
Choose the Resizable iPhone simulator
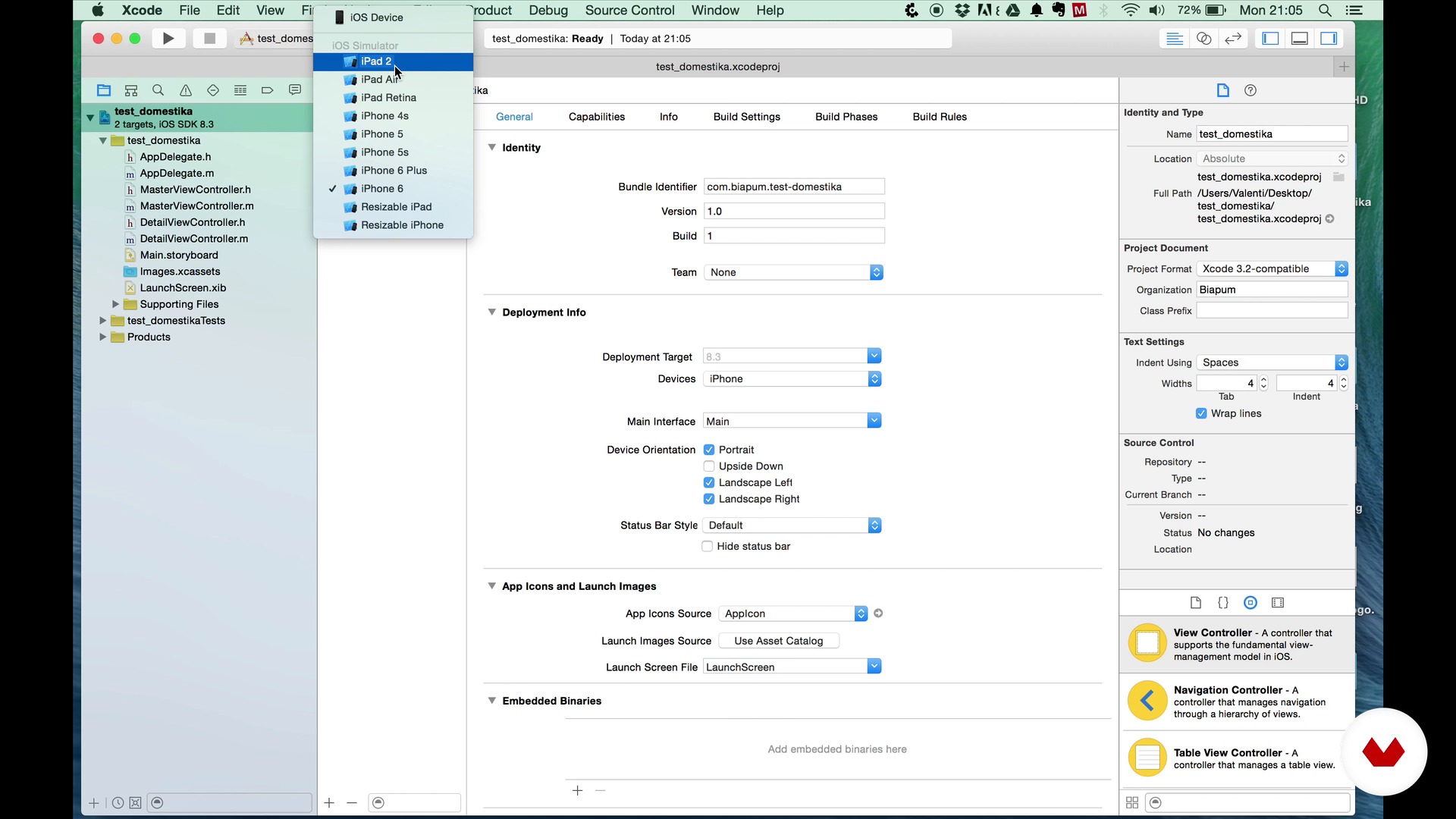(x=393, y=225)
